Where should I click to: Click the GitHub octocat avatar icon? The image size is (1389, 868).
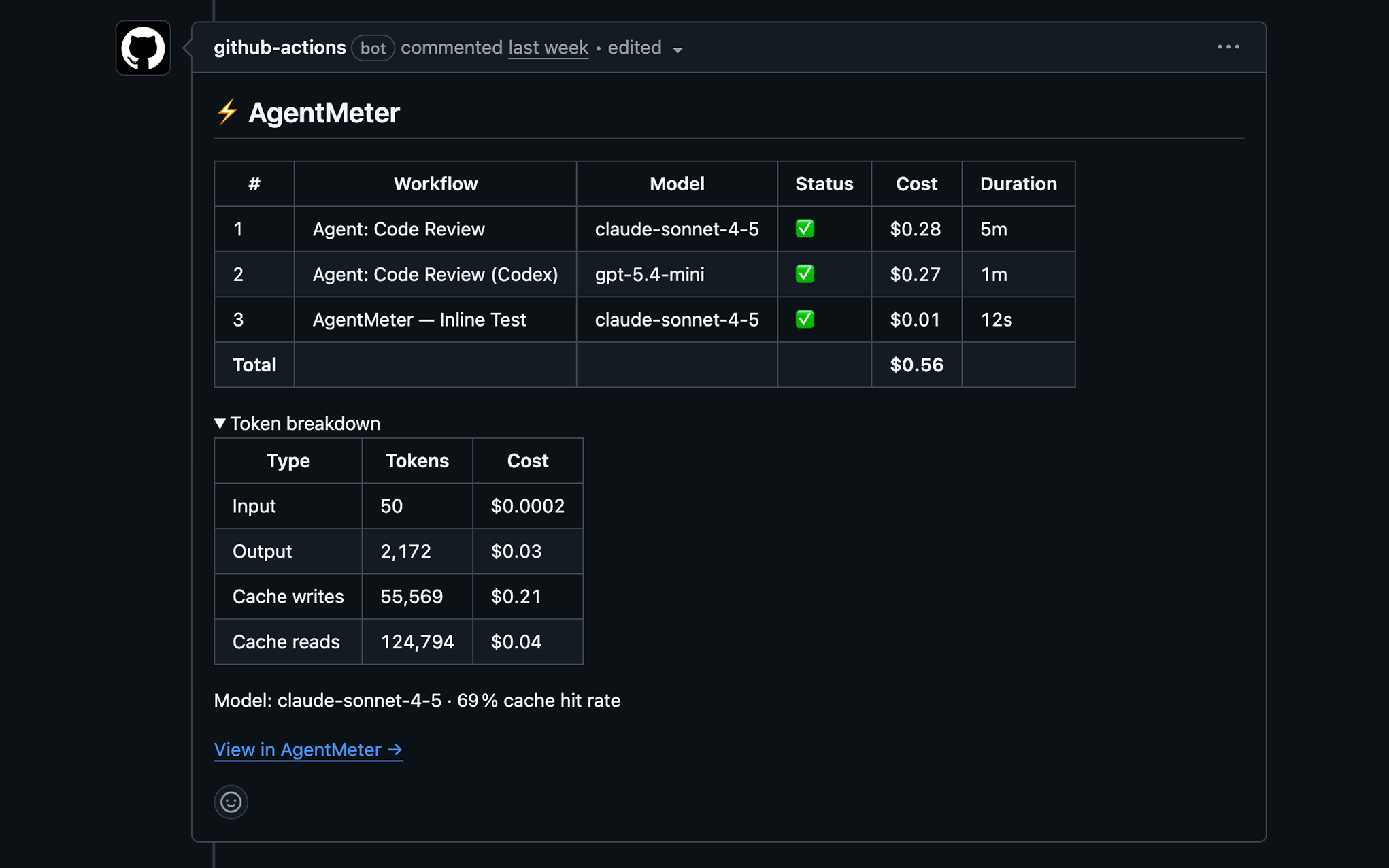(x=142, y=49)
